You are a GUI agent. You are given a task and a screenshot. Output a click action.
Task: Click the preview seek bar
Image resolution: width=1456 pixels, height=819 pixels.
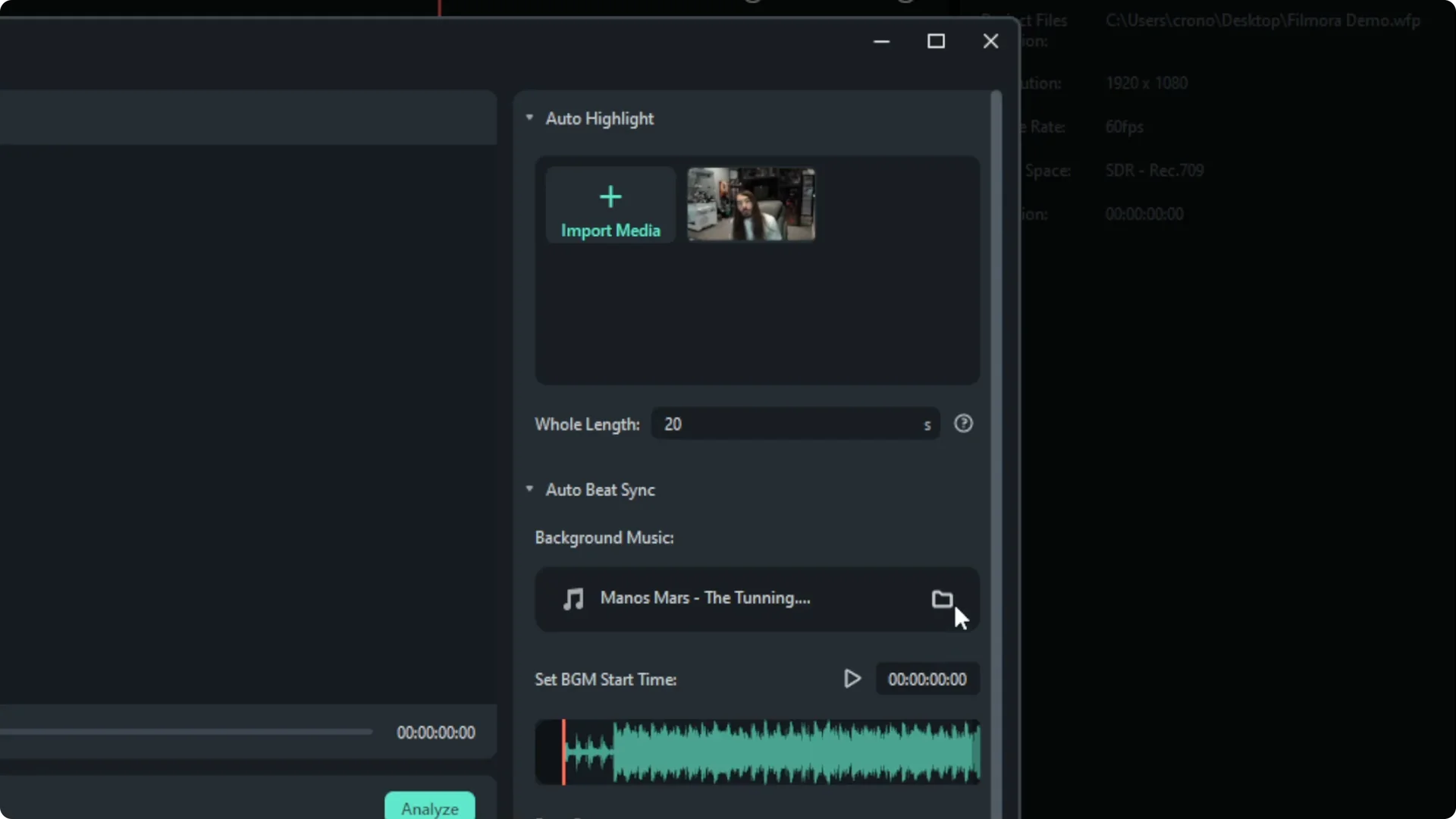pos(186,731)
